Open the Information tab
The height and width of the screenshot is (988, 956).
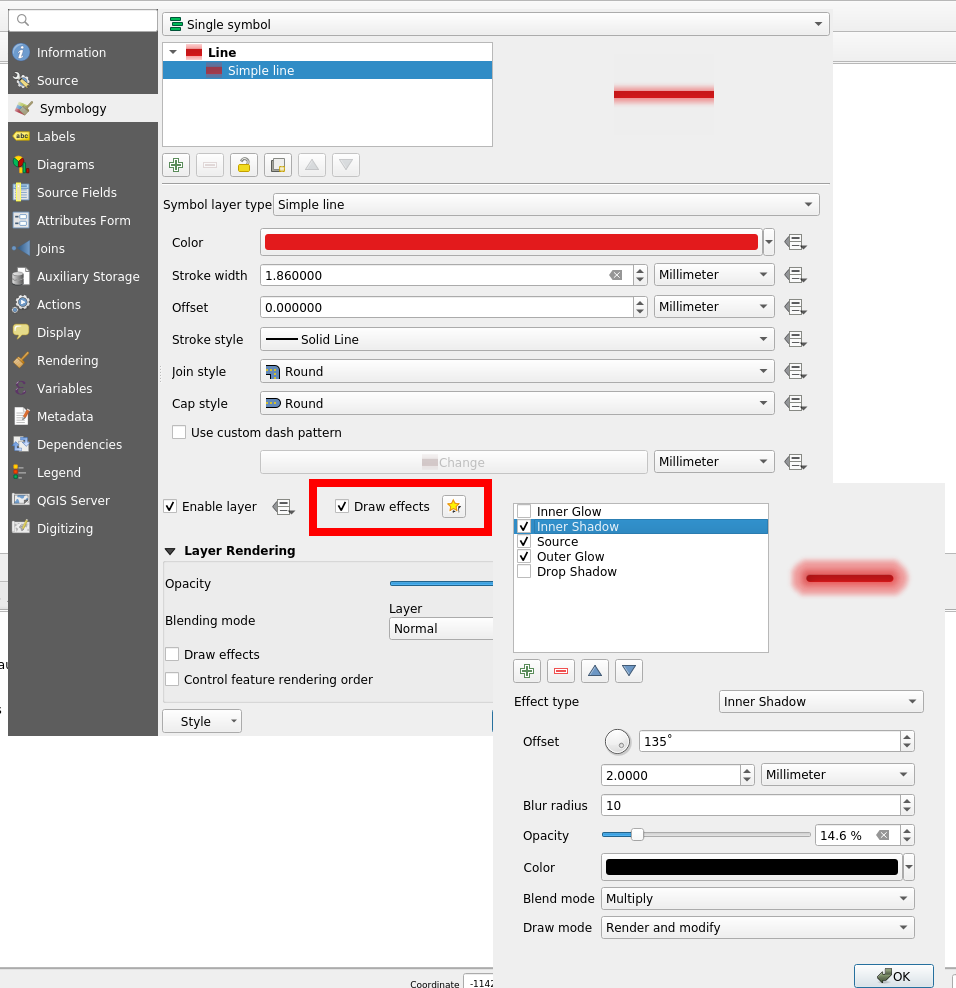pyautogui.click(x=83, y=52)
